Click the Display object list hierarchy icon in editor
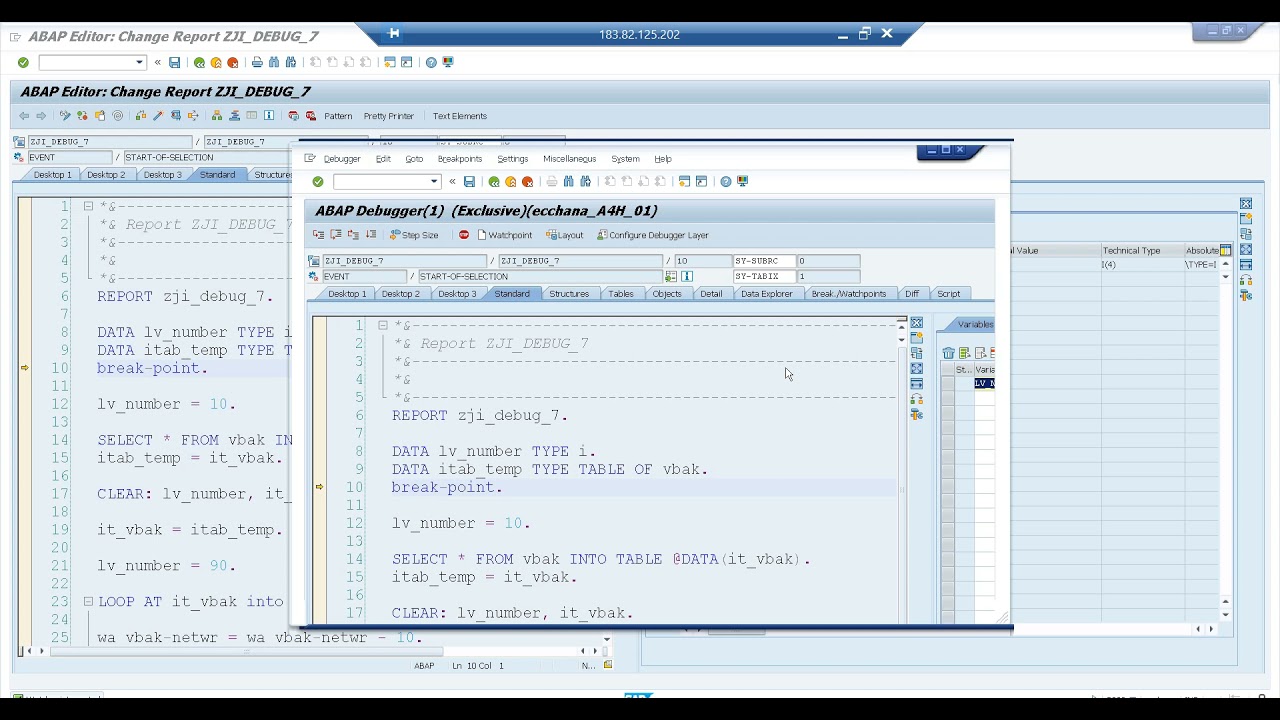 pos(217,116)
